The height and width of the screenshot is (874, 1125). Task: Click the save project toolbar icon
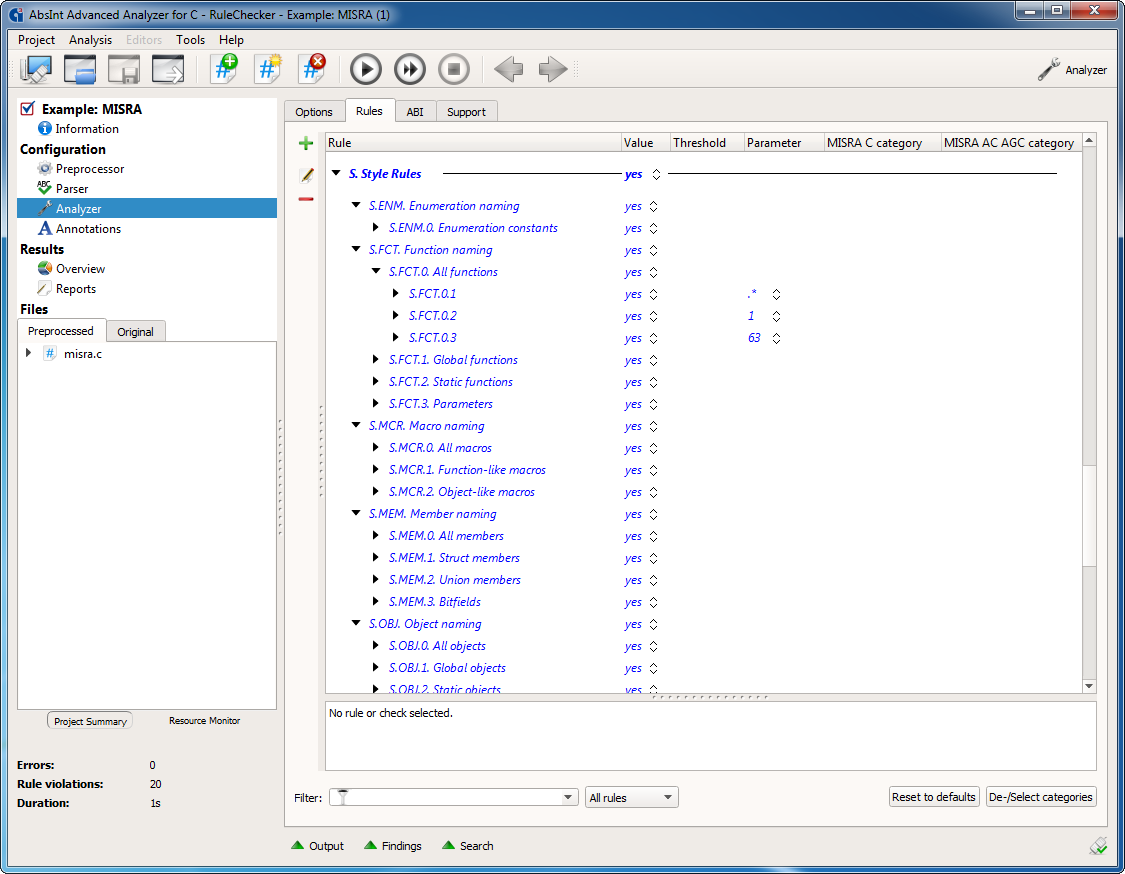tap(123, 70)
